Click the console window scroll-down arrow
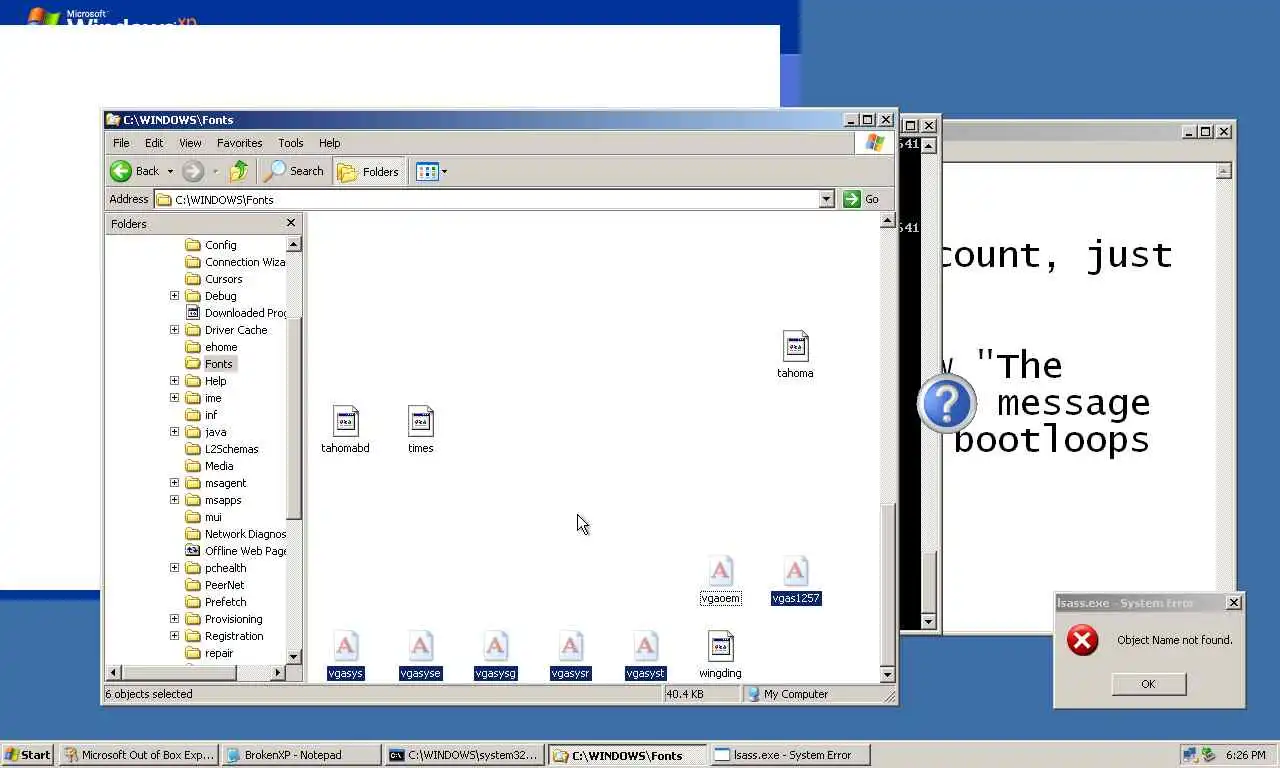This screenshot has width=1280, height=768. click(928, 622)
